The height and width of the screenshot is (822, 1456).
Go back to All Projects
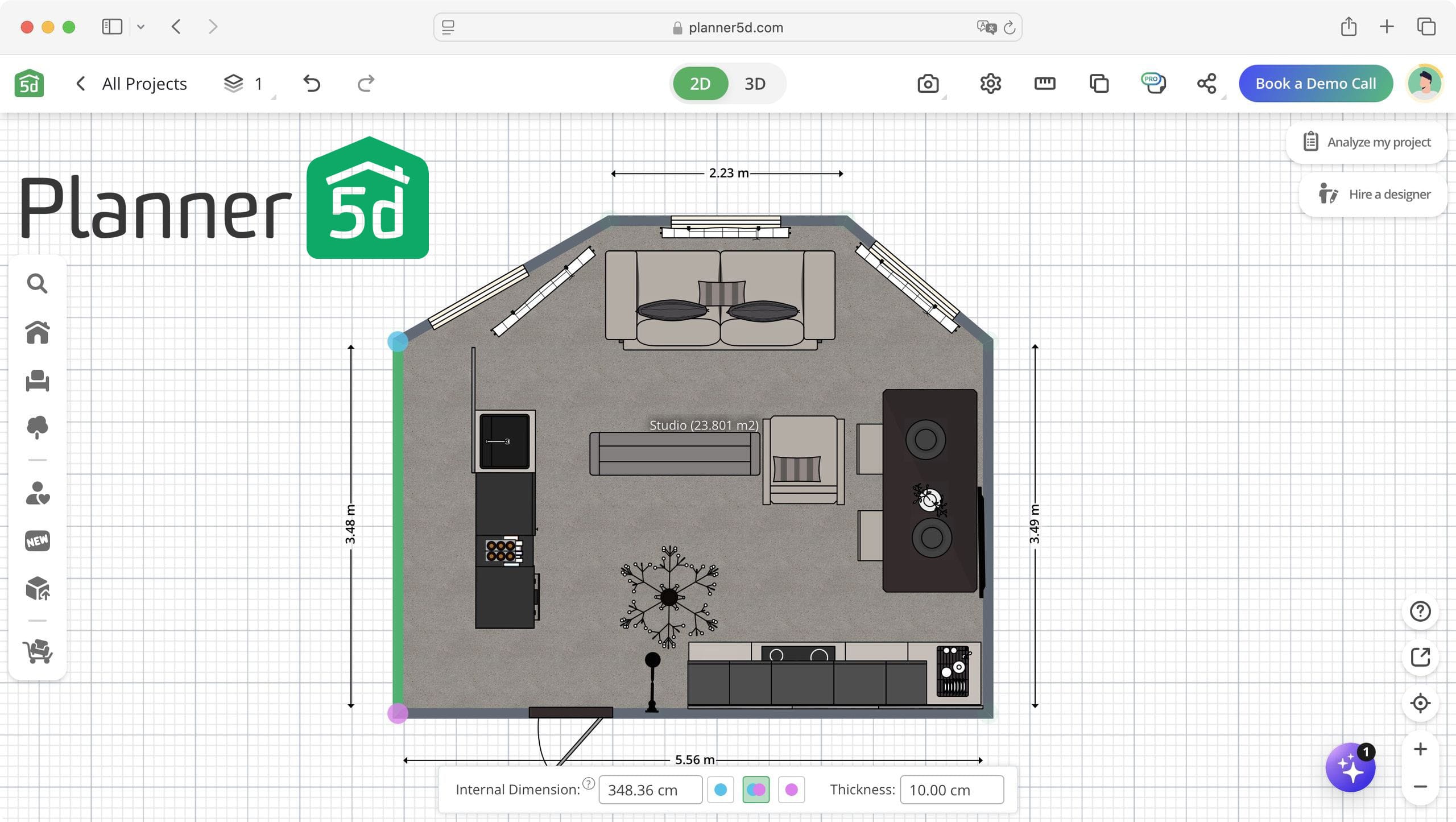(131, 84)
